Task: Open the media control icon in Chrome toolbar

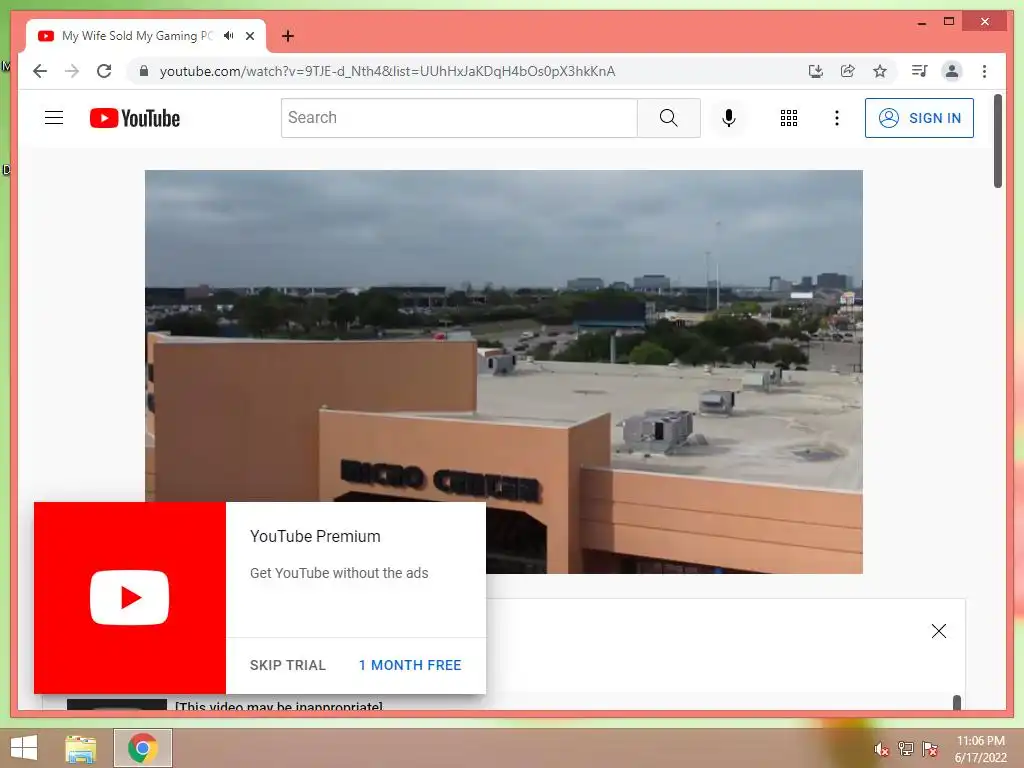Action: point(920,71)
